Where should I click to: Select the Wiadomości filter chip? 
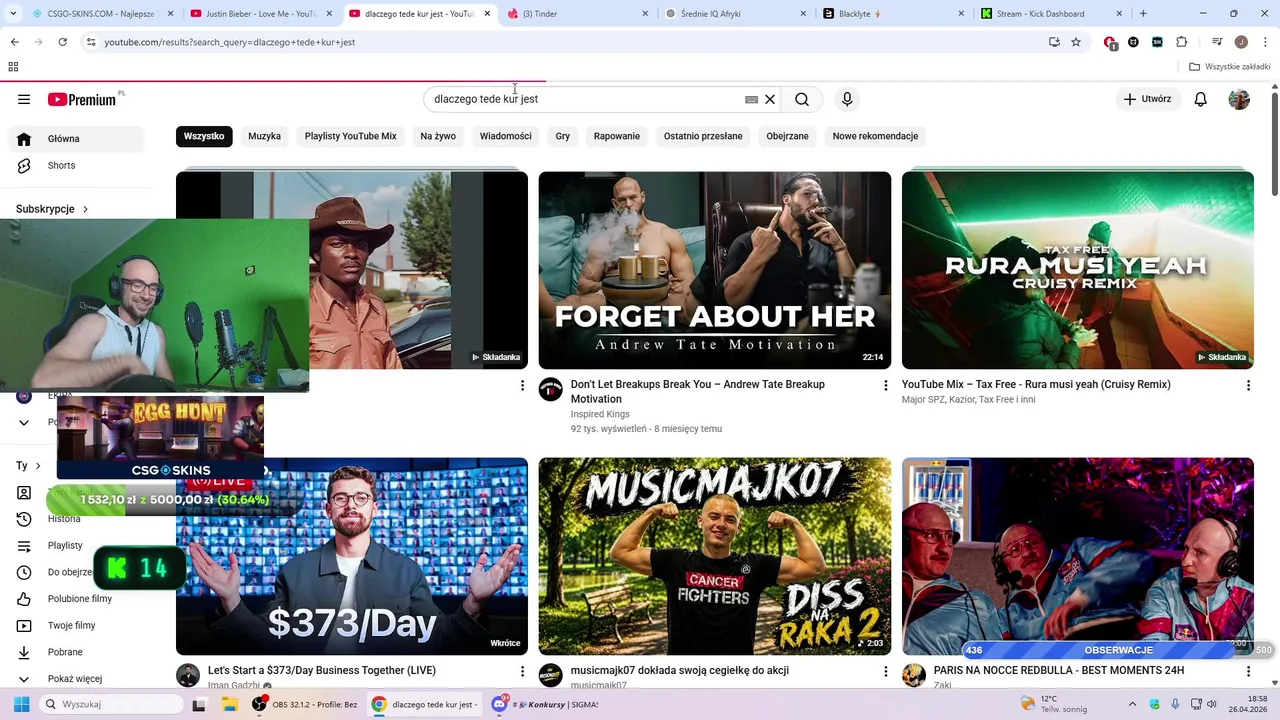pos(505,136)
